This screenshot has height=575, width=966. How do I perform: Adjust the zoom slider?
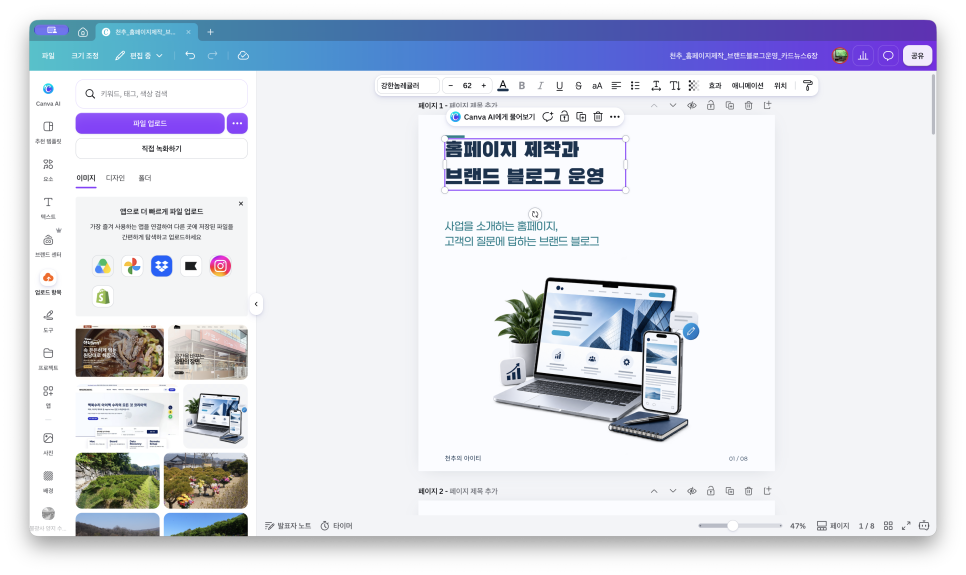pos(733,526)
